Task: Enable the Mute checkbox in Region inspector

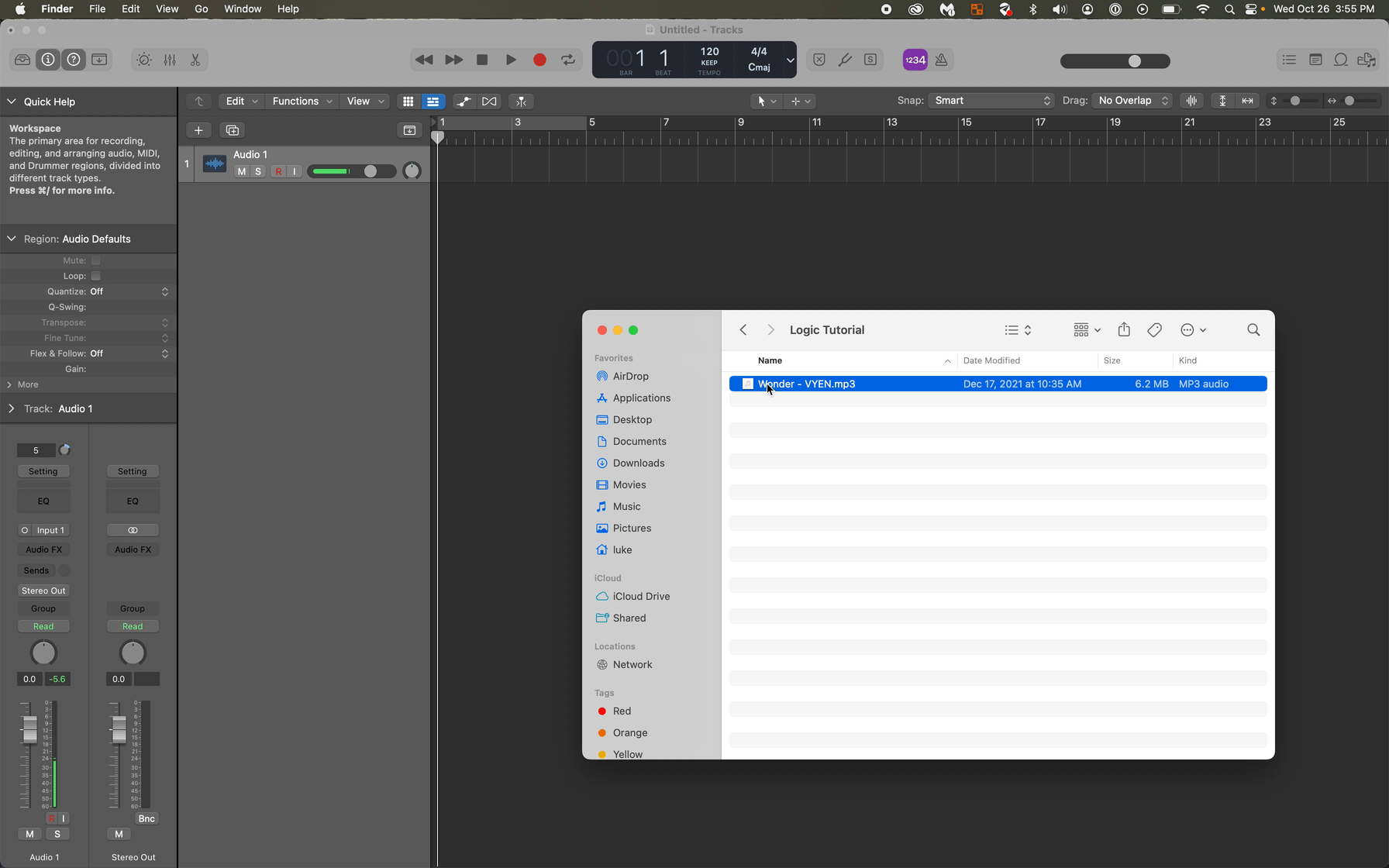Action: click(x=96, y=260)
